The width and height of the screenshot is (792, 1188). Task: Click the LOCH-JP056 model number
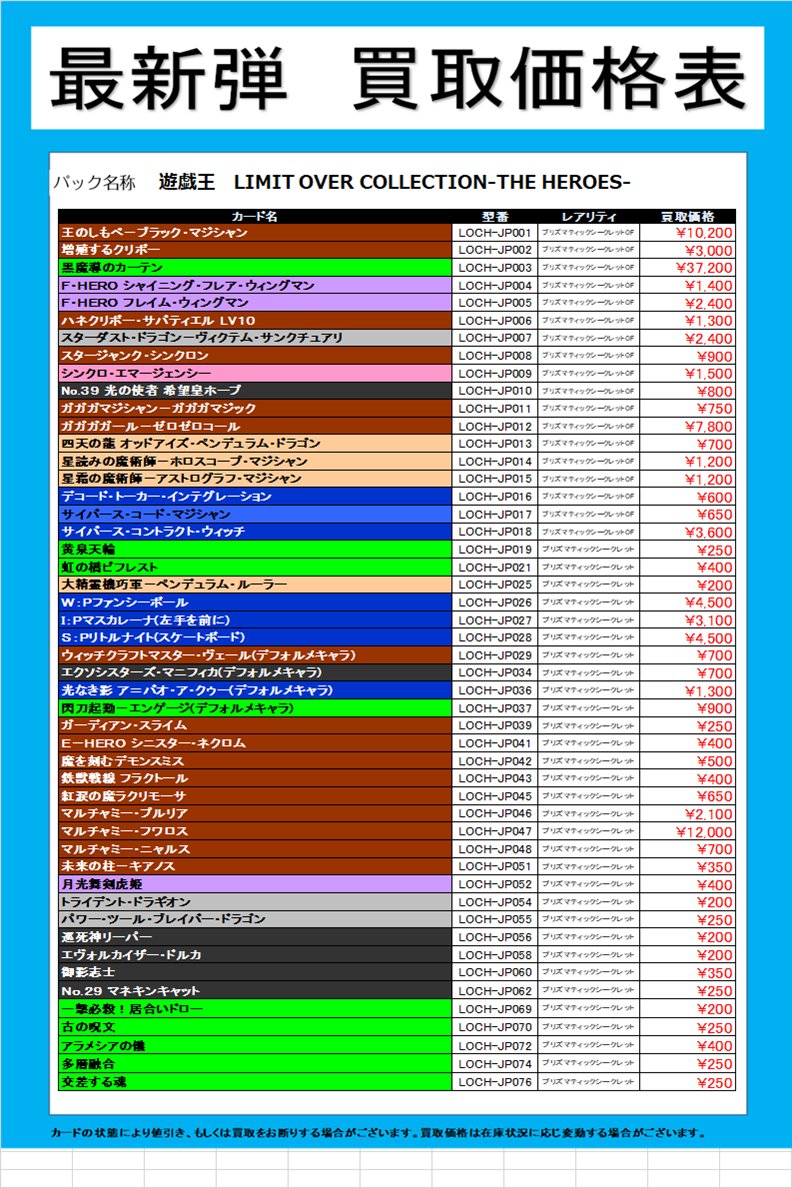tap(495, 936)
